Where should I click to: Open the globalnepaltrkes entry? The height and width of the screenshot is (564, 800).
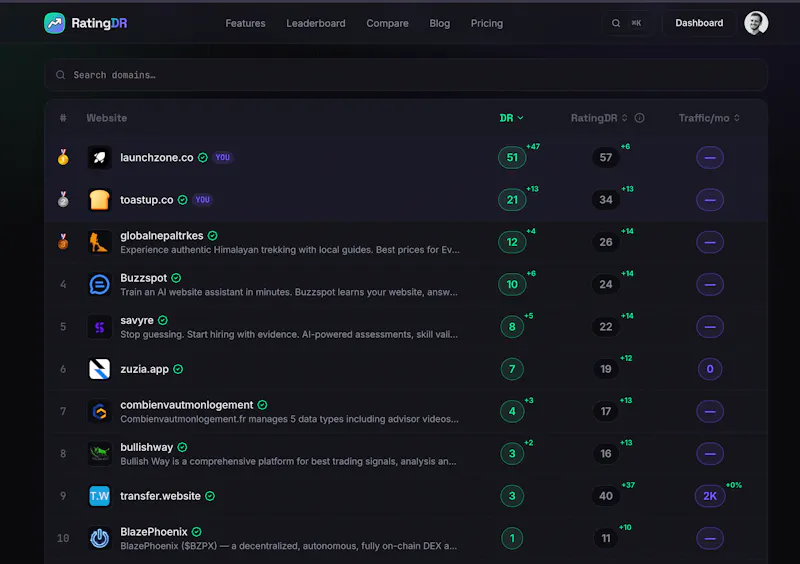(x=162, y=236)
